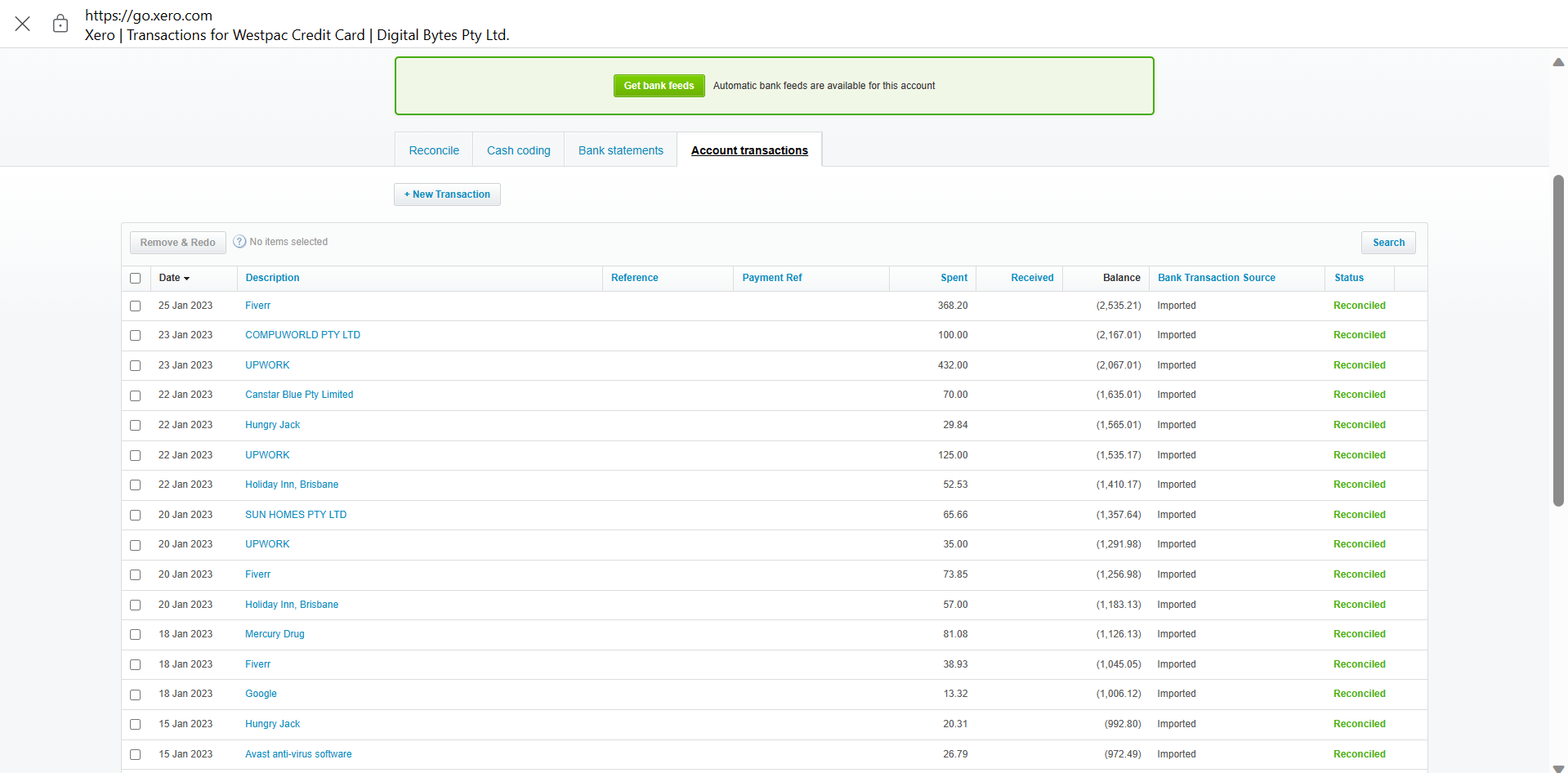Click the Get bank feeds button
Image resolution: width=1568 pixels, height=773 pixels.
(x=659, y=86)
